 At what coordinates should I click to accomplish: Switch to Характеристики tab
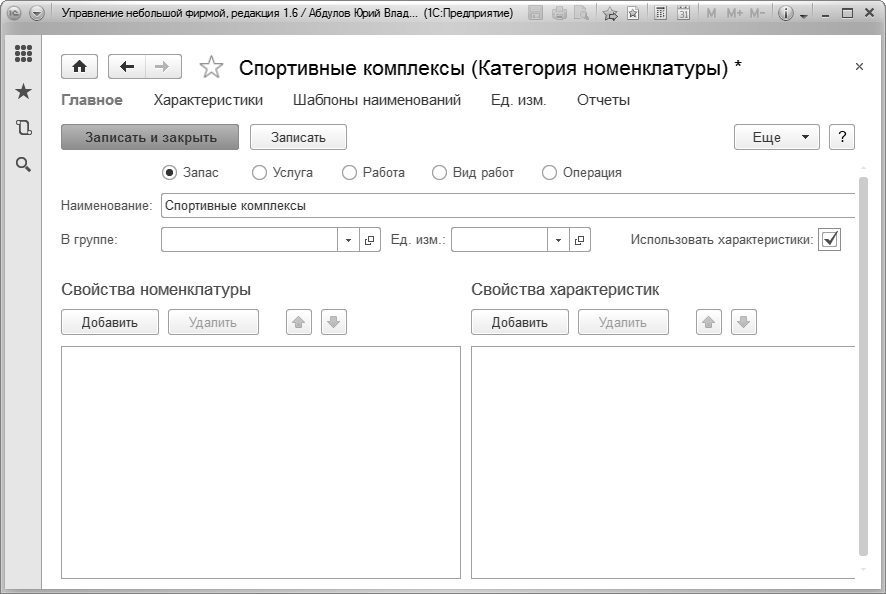[x=208, y=100]
